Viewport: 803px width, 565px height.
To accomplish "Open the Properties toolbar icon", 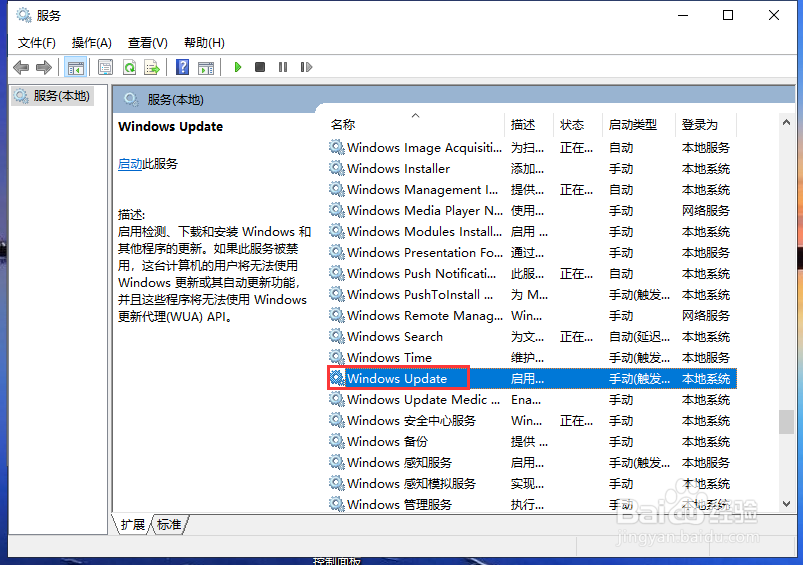I will click(x=105, y=67).
